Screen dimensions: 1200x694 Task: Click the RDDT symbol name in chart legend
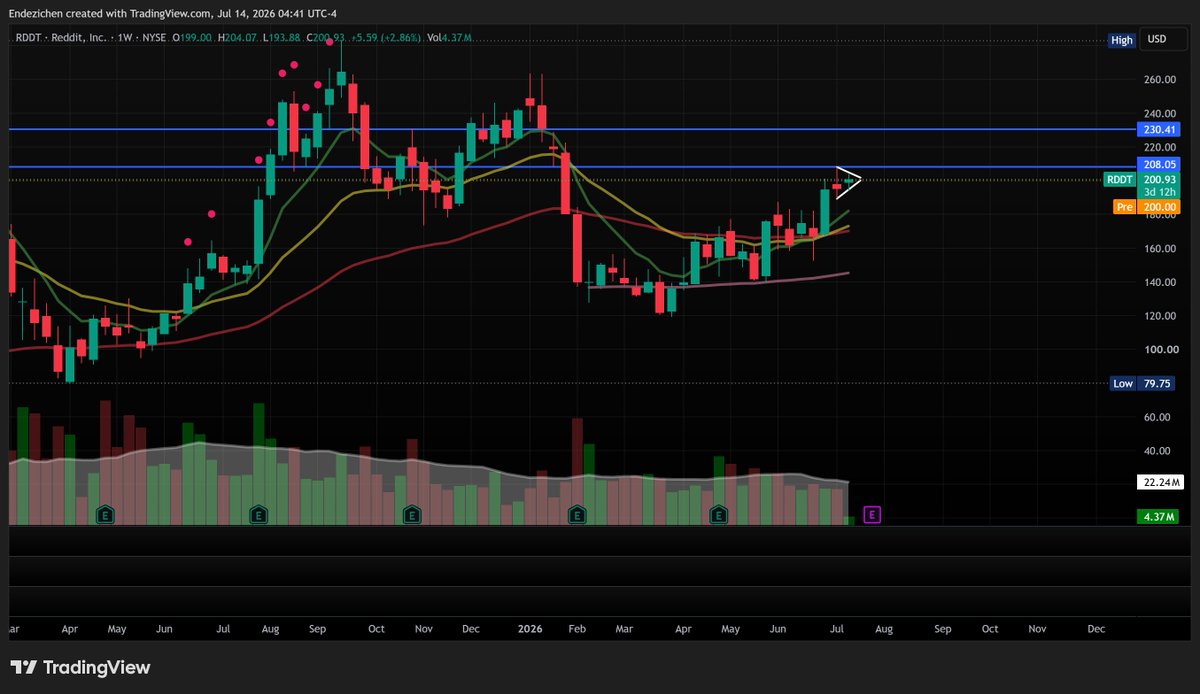click(x=28, y=38)
